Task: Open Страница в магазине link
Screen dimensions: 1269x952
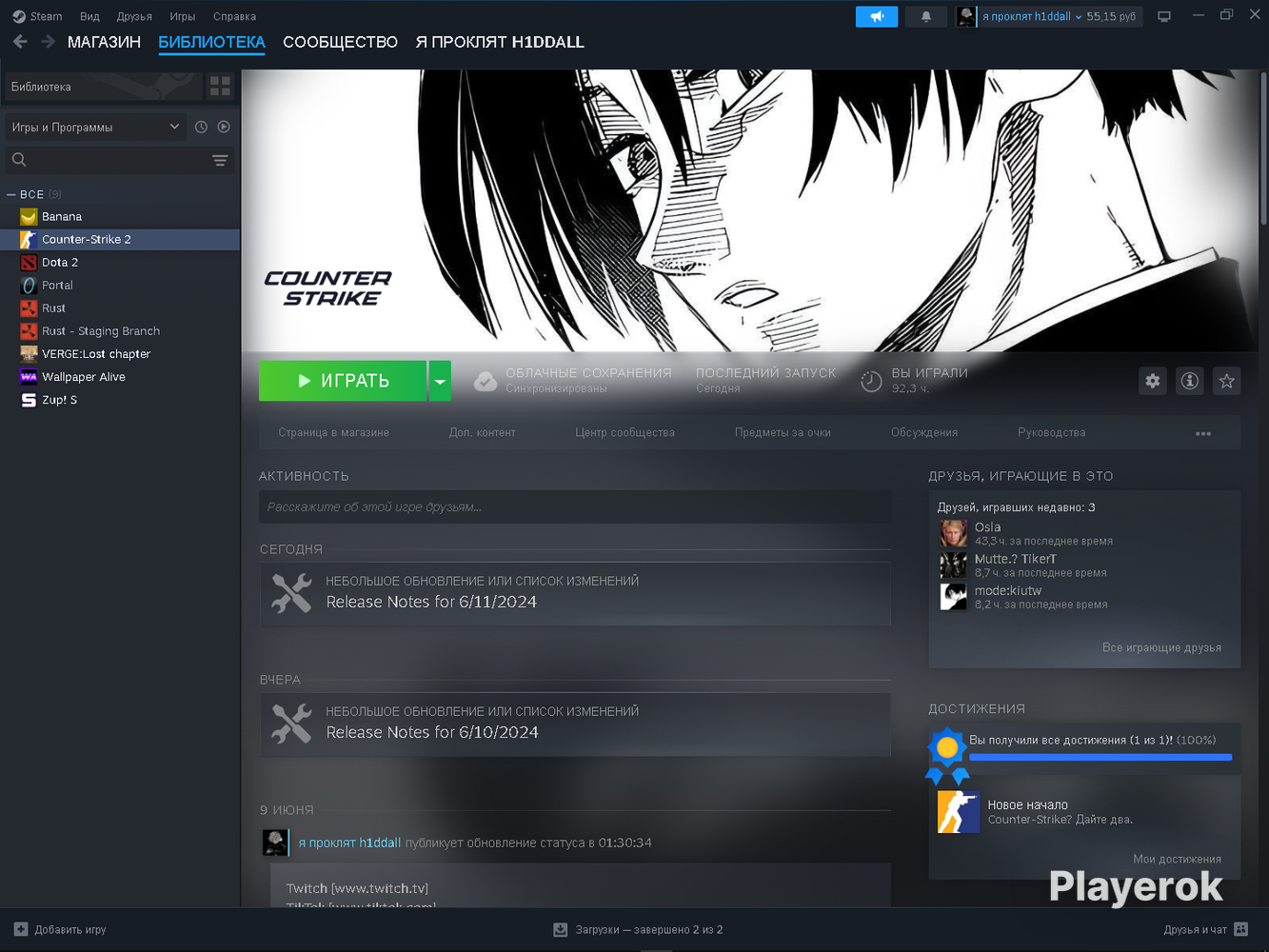Action: click(333, 433)
